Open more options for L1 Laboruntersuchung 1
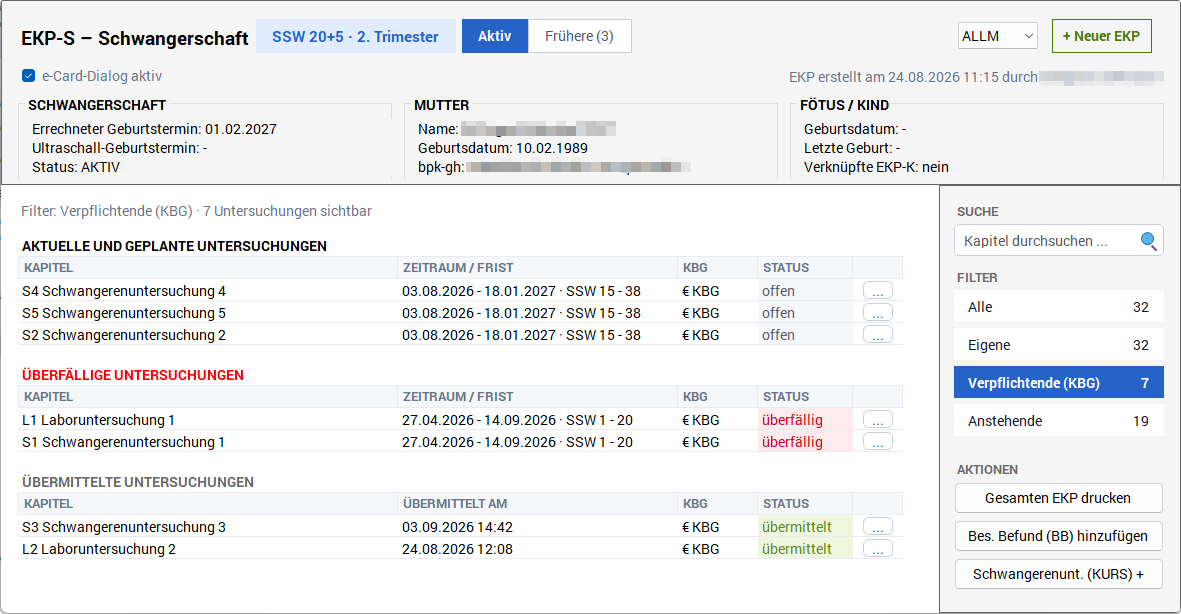1181x614 pixels. click(x=877, y=420)
